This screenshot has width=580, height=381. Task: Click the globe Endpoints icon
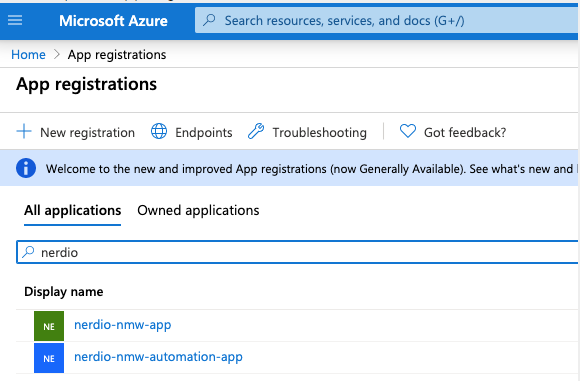click(x=159, y=131)
